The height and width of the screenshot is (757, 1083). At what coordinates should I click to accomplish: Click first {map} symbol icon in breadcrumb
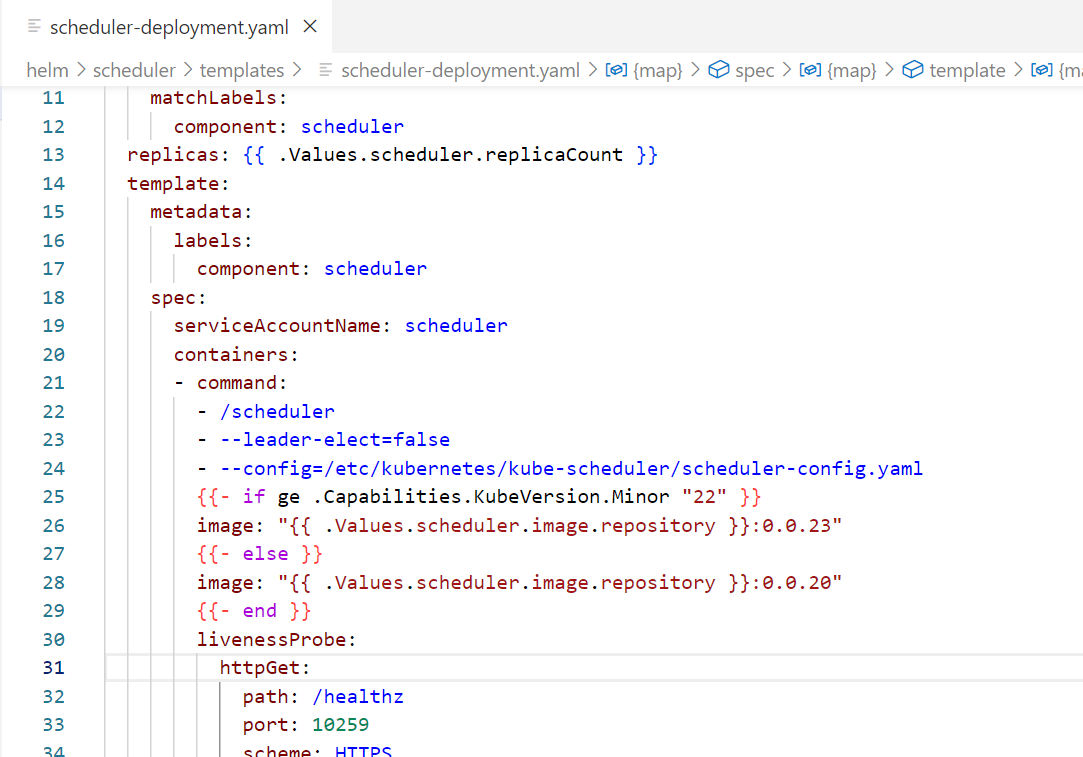point(616,70)
